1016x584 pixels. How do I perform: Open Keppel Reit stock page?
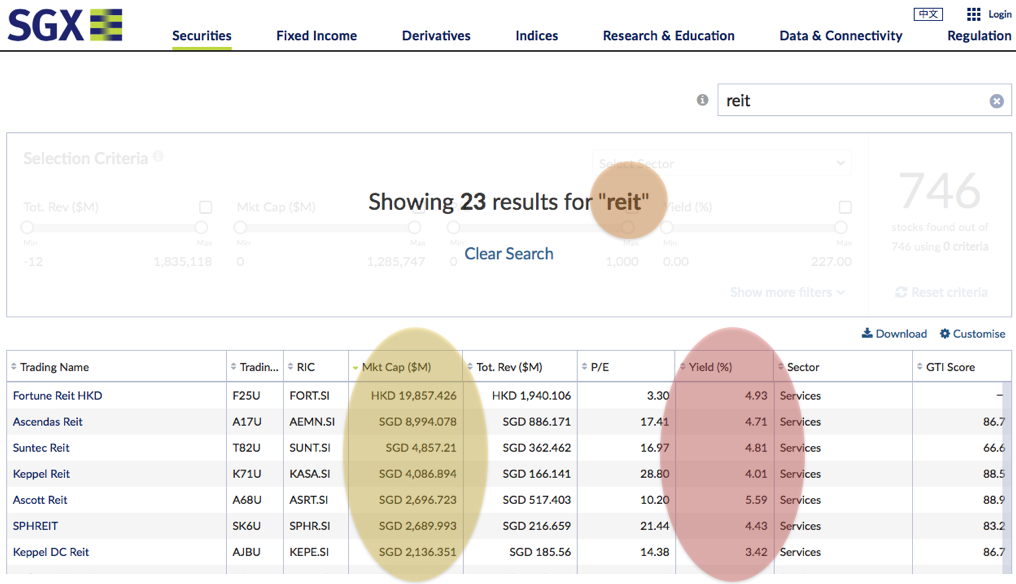(x=41, y=474)
